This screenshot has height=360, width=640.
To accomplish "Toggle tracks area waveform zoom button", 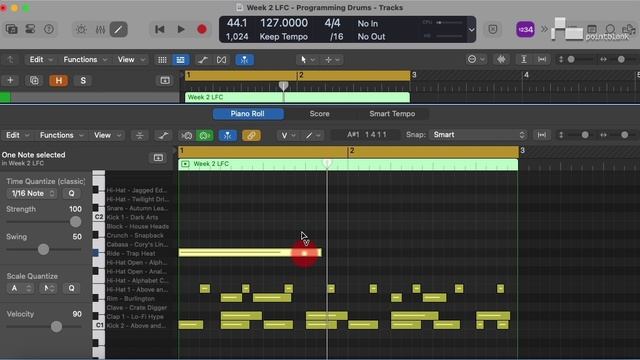I will pyautogui.click(x=501, y=60).
